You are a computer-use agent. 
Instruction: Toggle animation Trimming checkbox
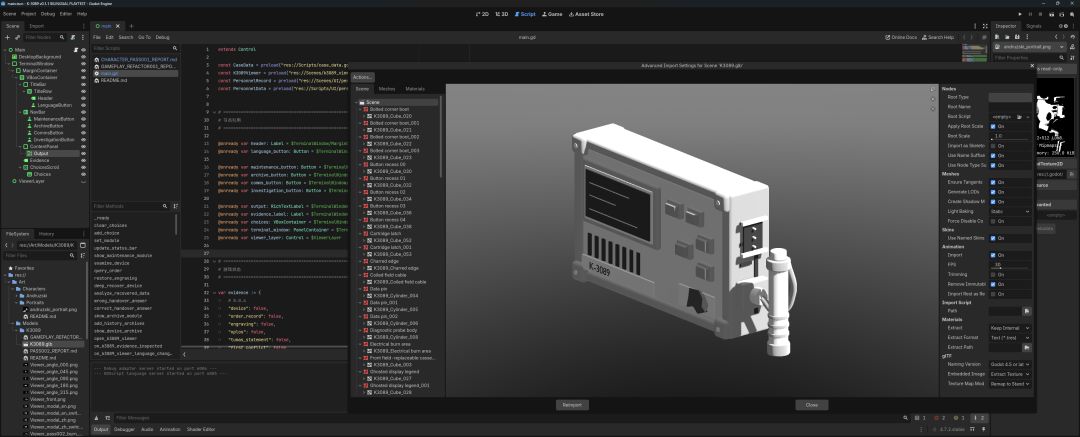tap(993, 274)
